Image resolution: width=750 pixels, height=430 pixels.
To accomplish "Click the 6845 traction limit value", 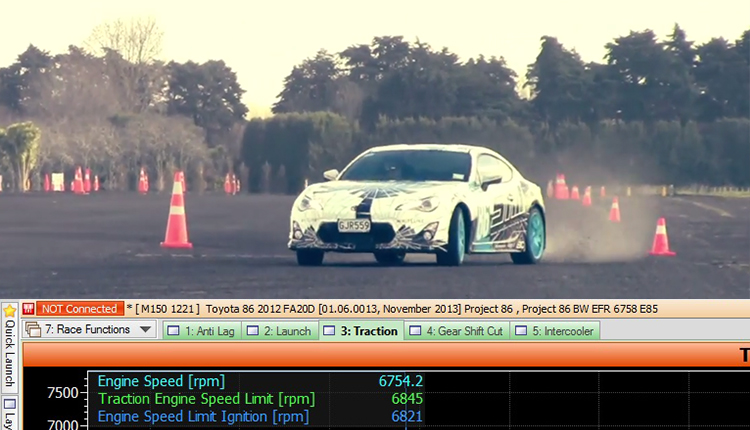I will 407,399.
